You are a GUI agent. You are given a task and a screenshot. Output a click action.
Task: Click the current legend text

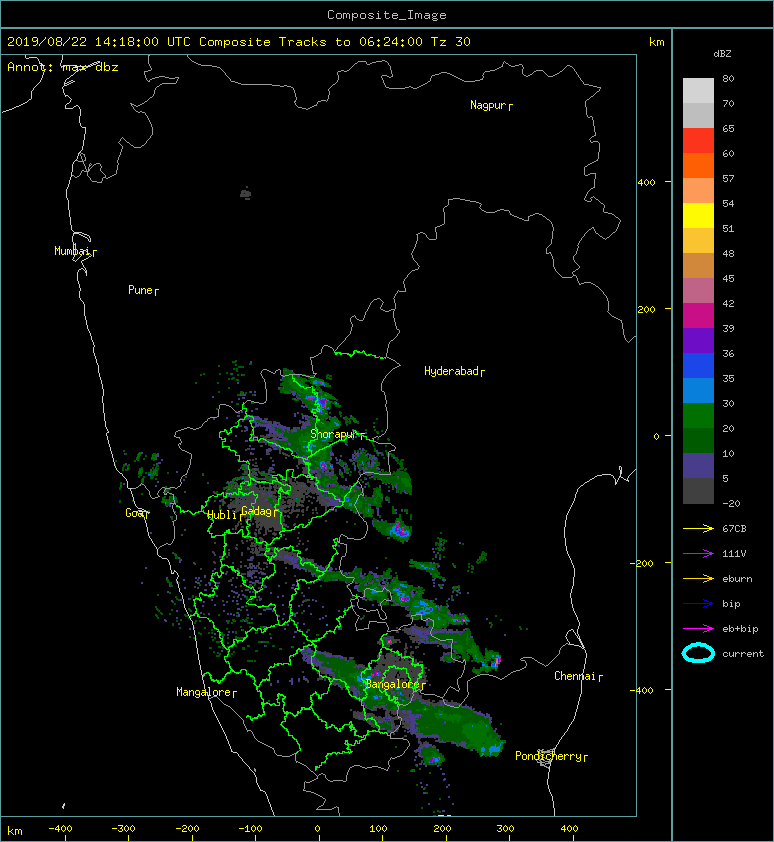click(743, 654)
